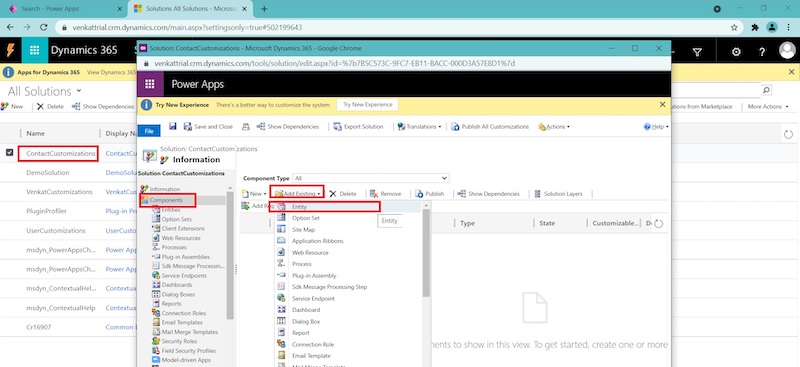Open the File menu button
This screenshot has height=367, width=800.
pyautogui.click(x=149, y=131)
